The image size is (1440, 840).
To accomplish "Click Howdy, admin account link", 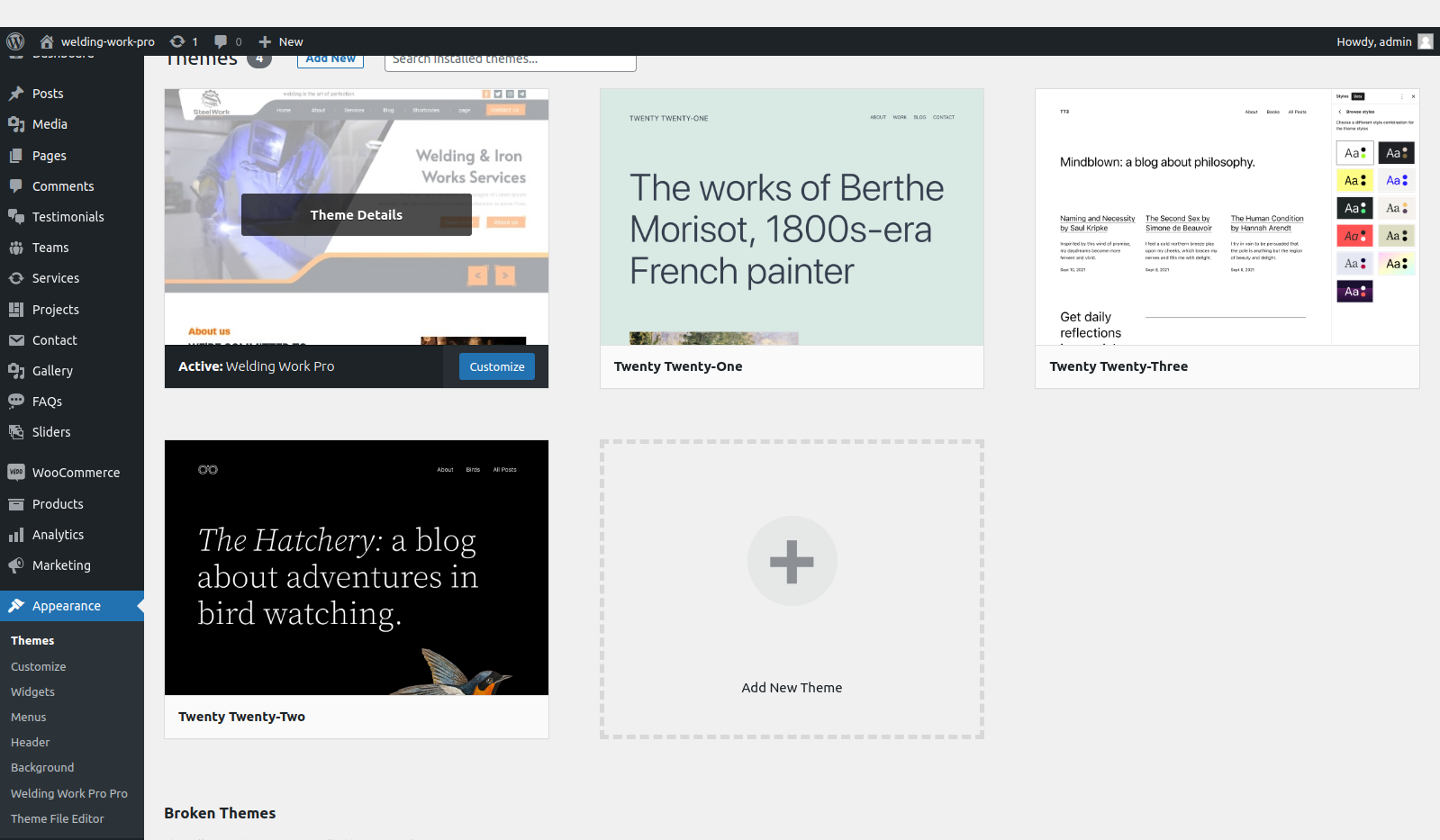I will [x=1374, y=41].
